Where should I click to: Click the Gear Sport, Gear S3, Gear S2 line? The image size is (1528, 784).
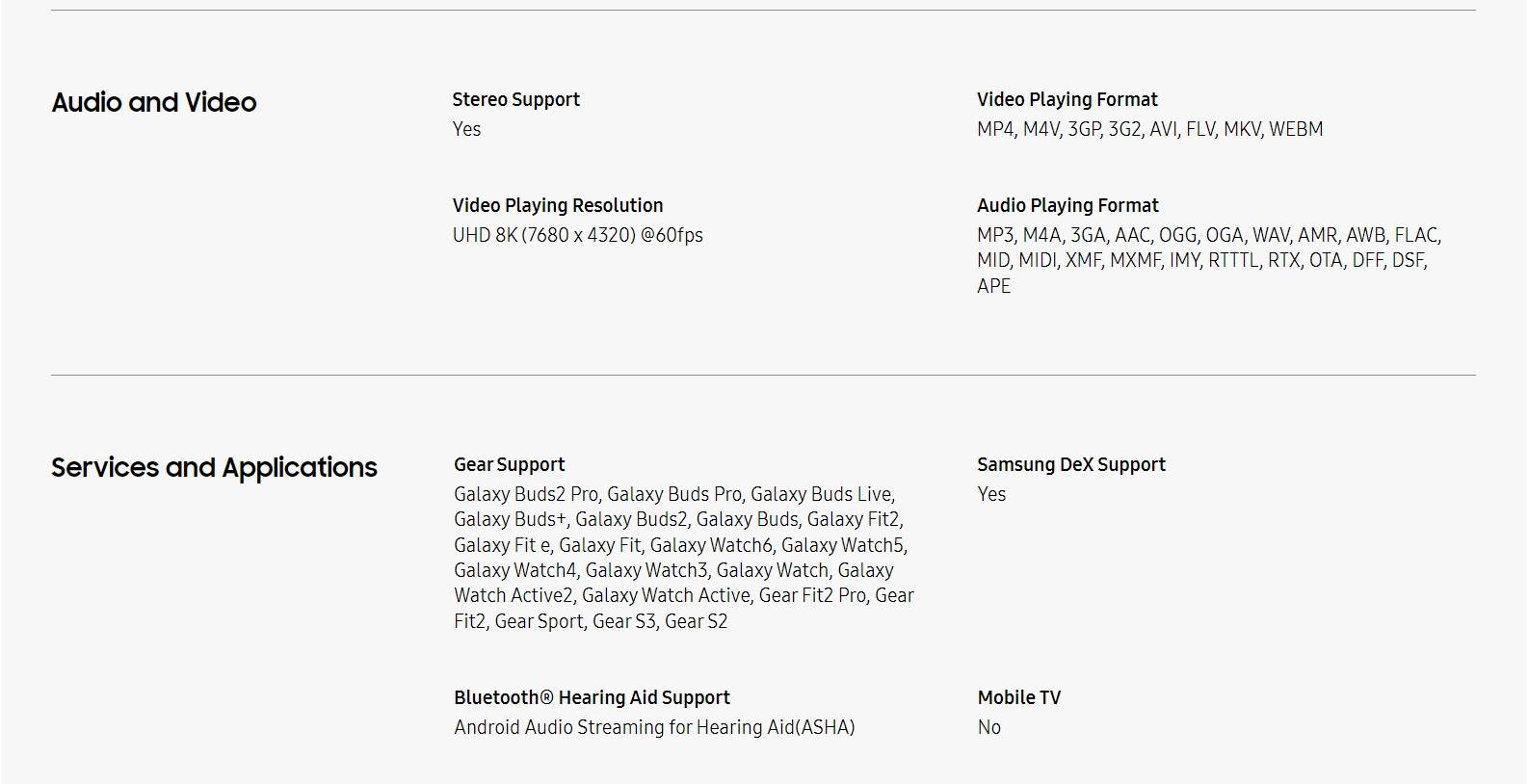pyautogui.click(x=611, y=621)
